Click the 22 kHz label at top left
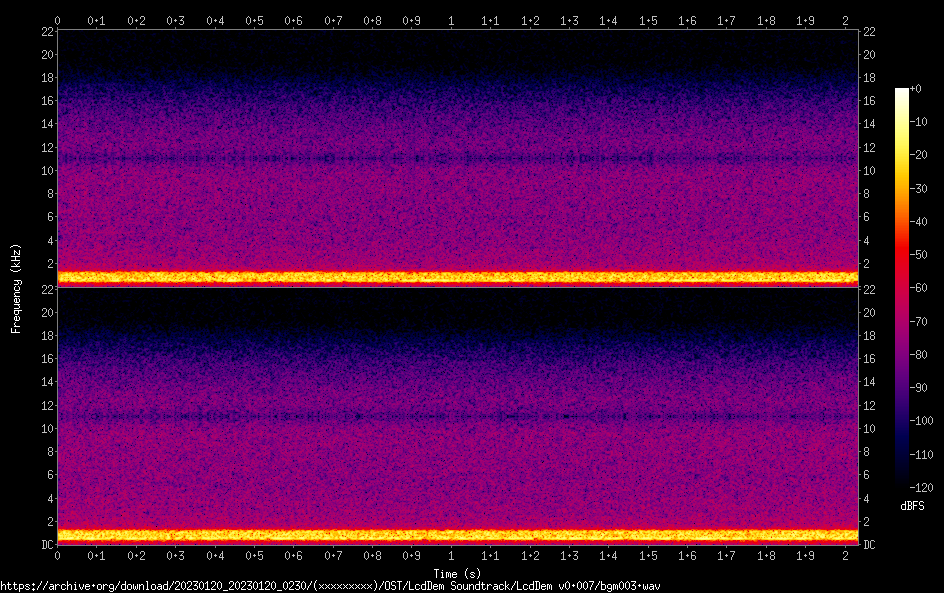The width and height of the screenshot is (944, 593). click(45, 32)
